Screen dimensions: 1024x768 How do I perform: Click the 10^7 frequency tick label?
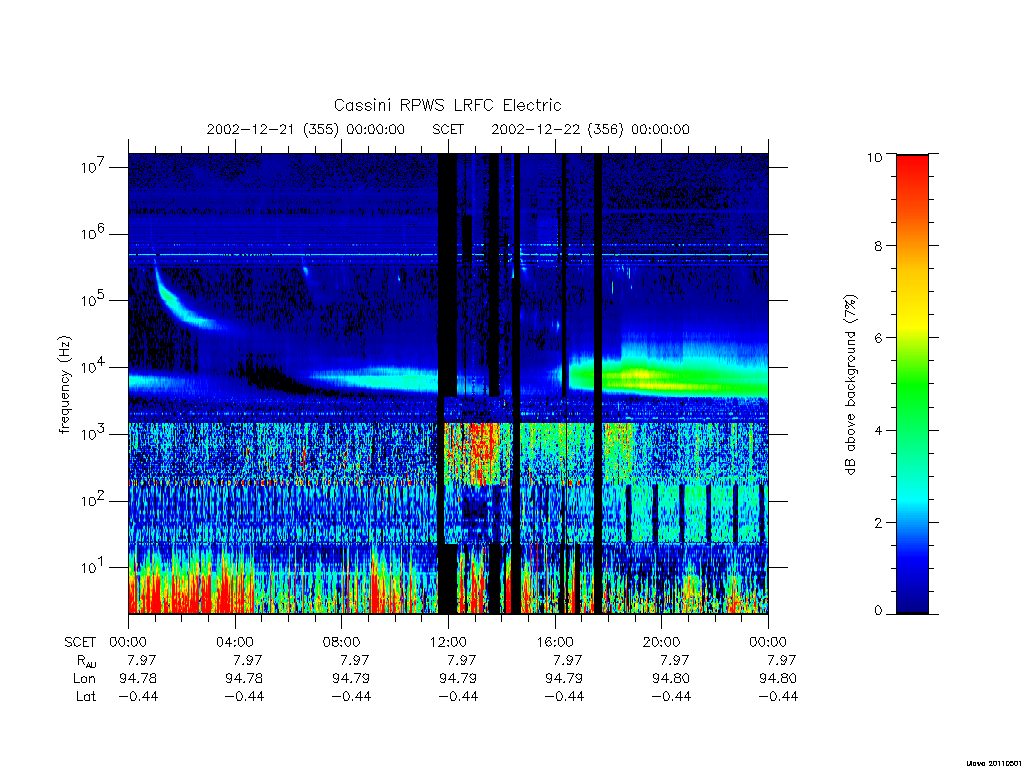pos(94,167)
